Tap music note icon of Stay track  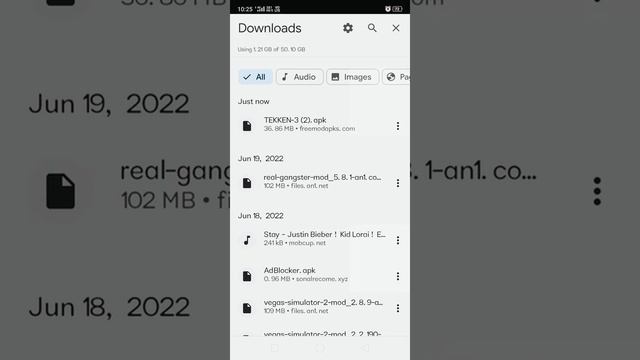247,240
